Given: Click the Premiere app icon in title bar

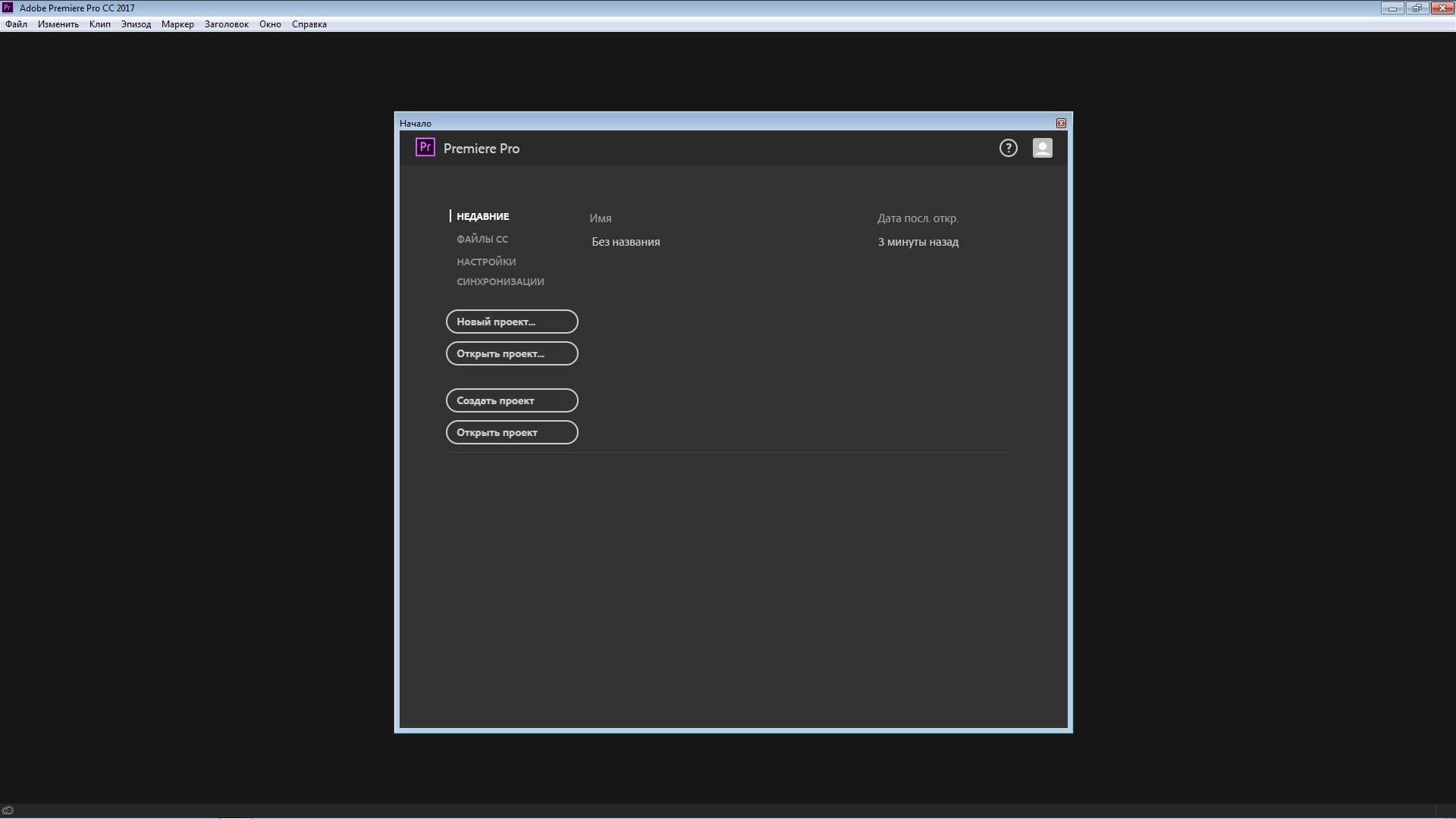Looking at the screenshot, I should [x=8, y=8].
